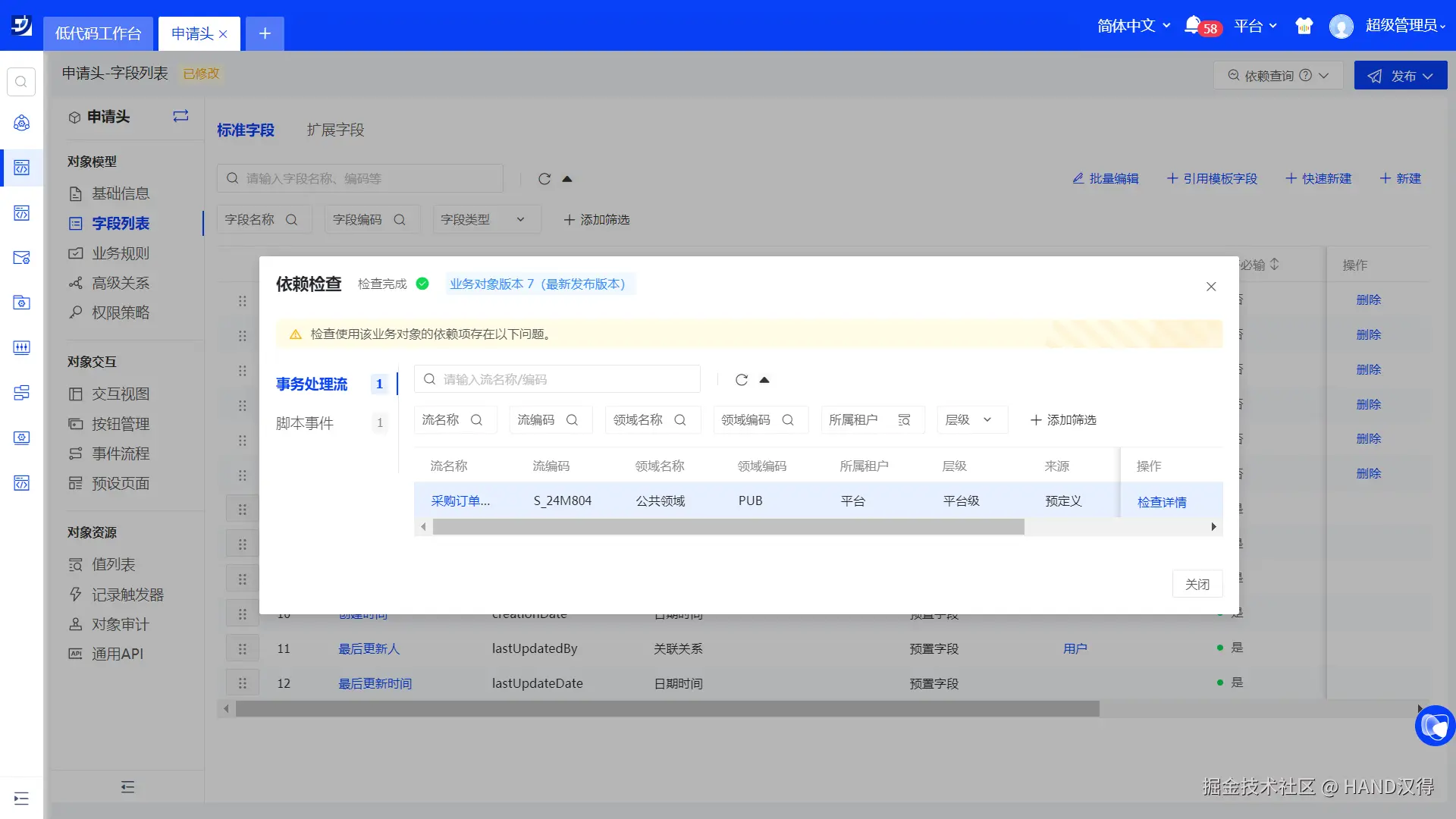Click the refresh icon in dependency dialog
Screen dimensions: 1456x819
pyautogui.click(x=742, y=380)
